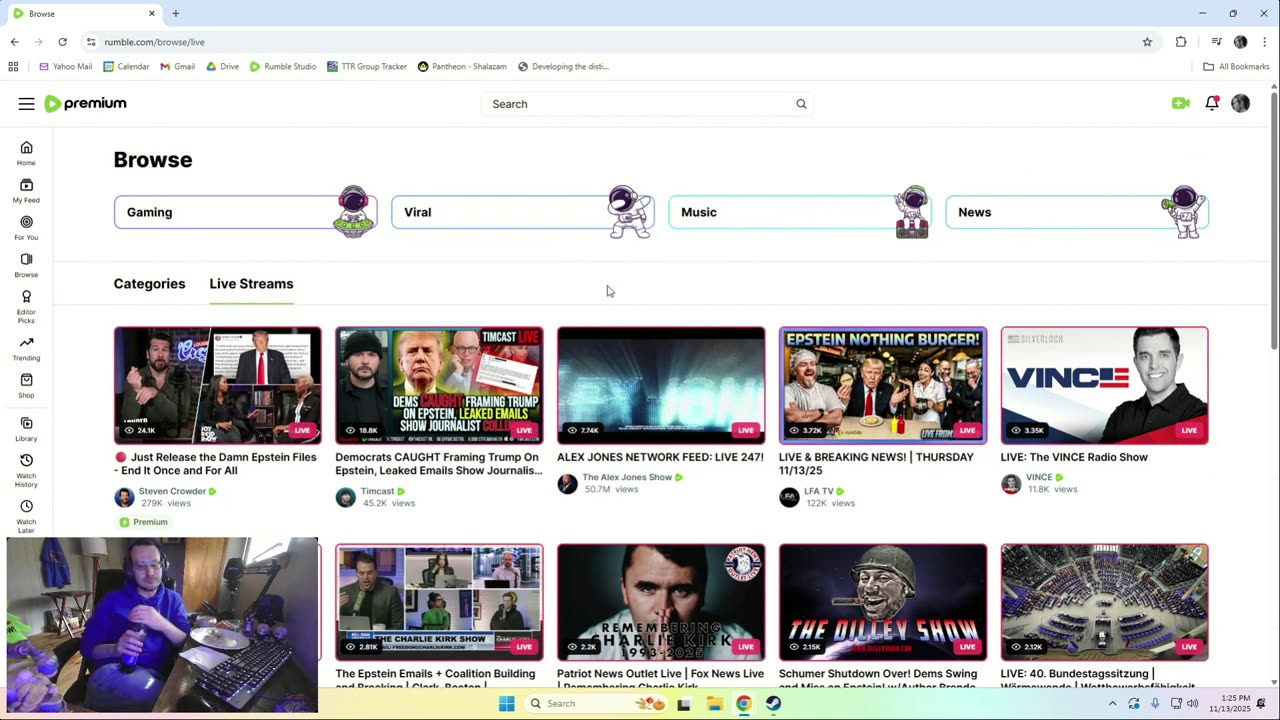Open the Gaming category
The height and width of the screenshot is (720, 1280).
point(245,212)
